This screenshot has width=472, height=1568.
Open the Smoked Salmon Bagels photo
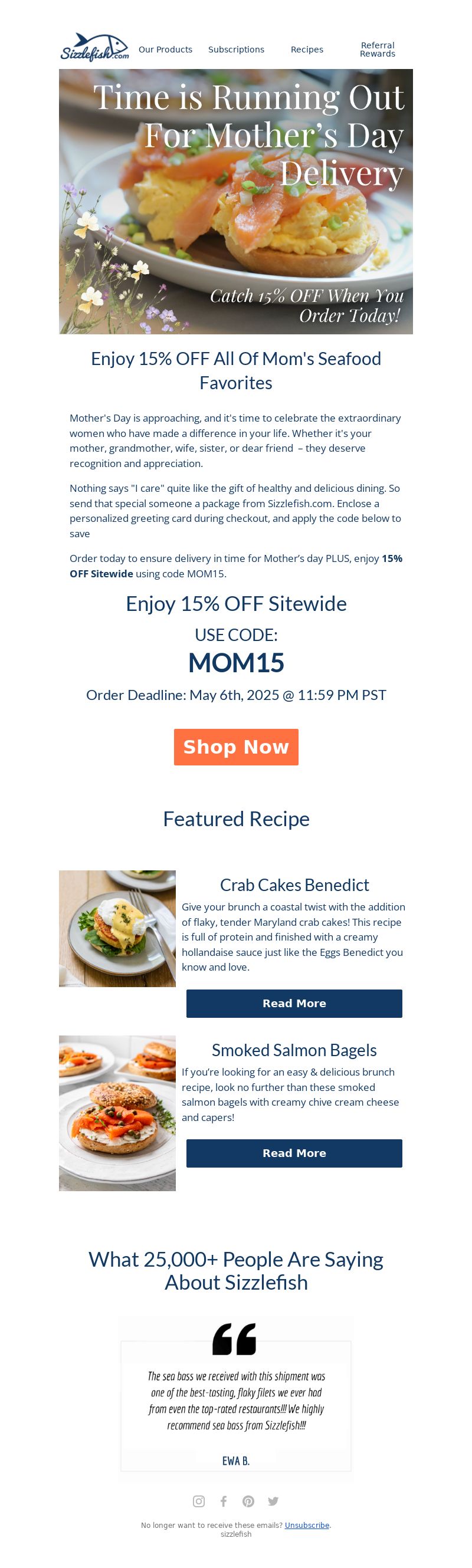tap(117, 1113)
